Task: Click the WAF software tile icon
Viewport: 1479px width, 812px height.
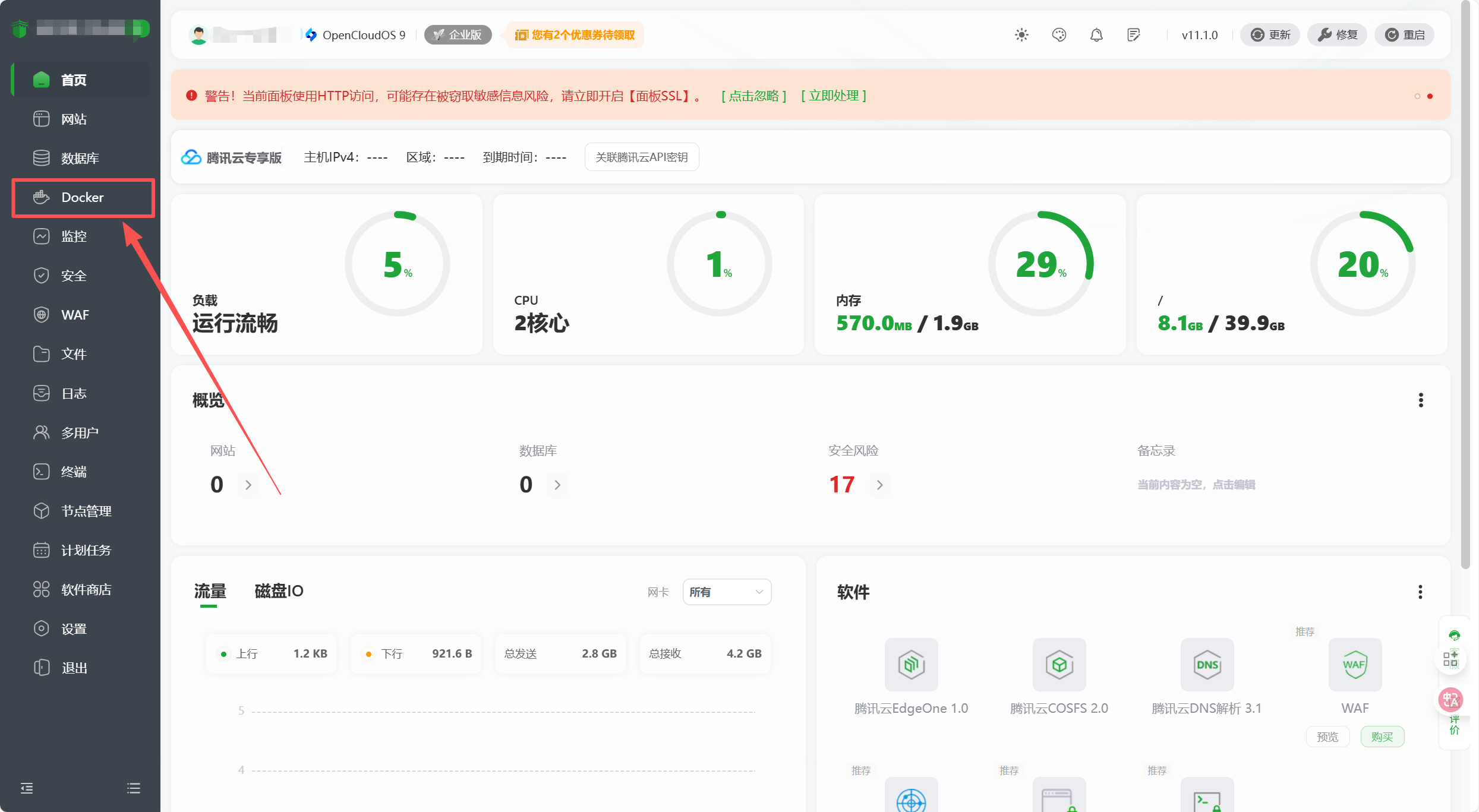Action: point(1355,664)
